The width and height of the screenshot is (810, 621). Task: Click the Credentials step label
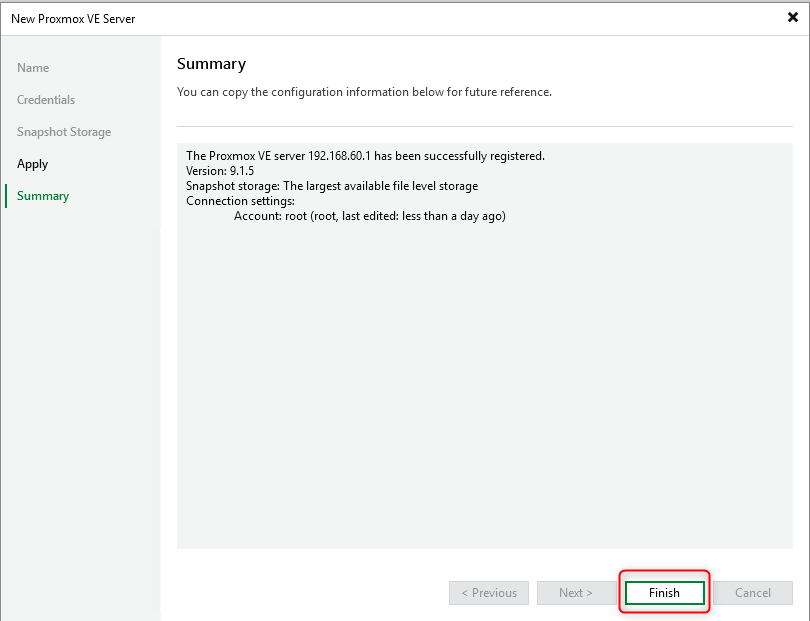(45, 99)
